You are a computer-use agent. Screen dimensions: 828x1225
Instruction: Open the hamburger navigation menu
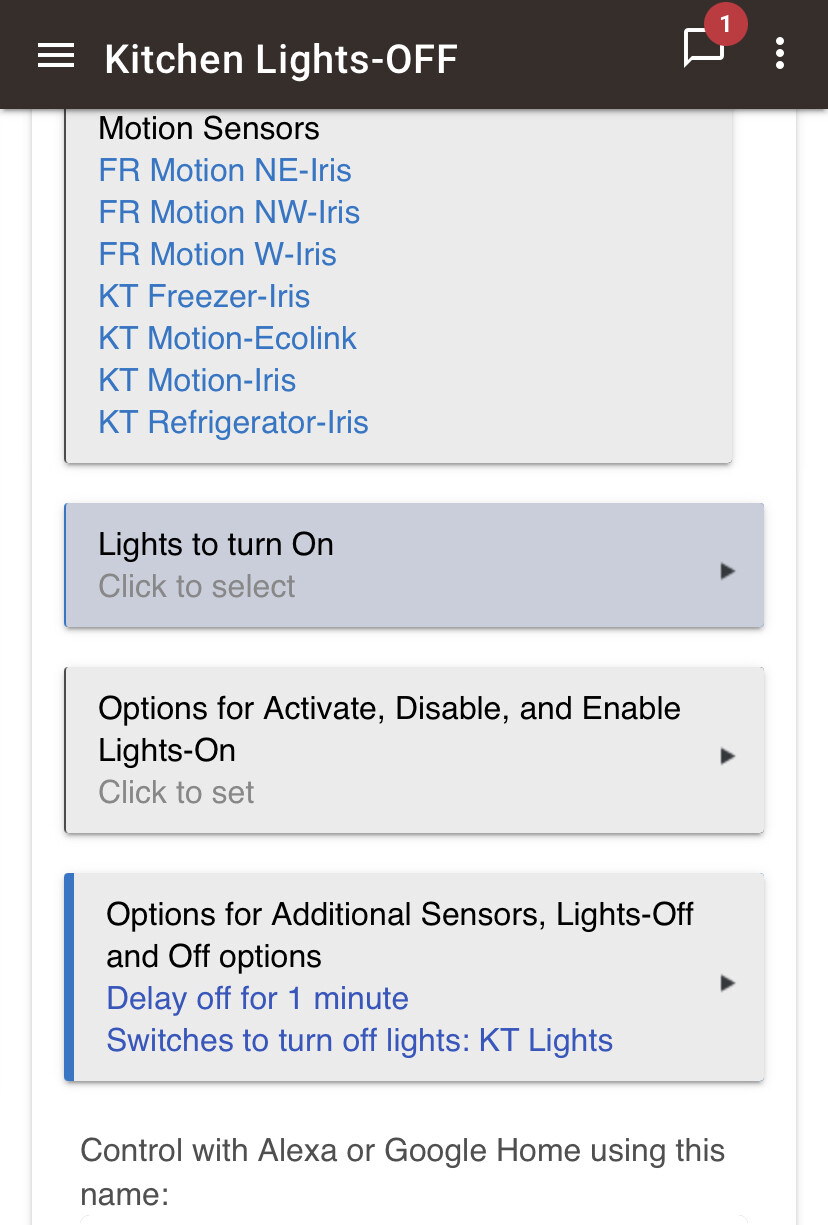click(x=56, y=56)
